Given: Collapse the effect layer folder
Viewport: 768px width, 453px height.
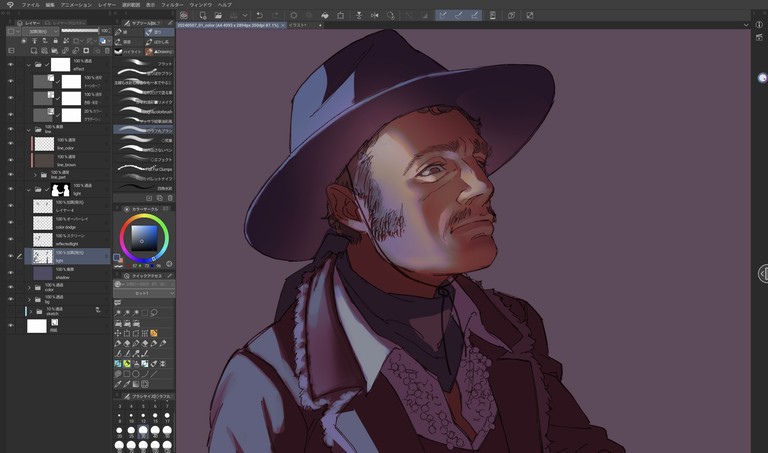Looking at the screenshot, I should coord(29,64).
